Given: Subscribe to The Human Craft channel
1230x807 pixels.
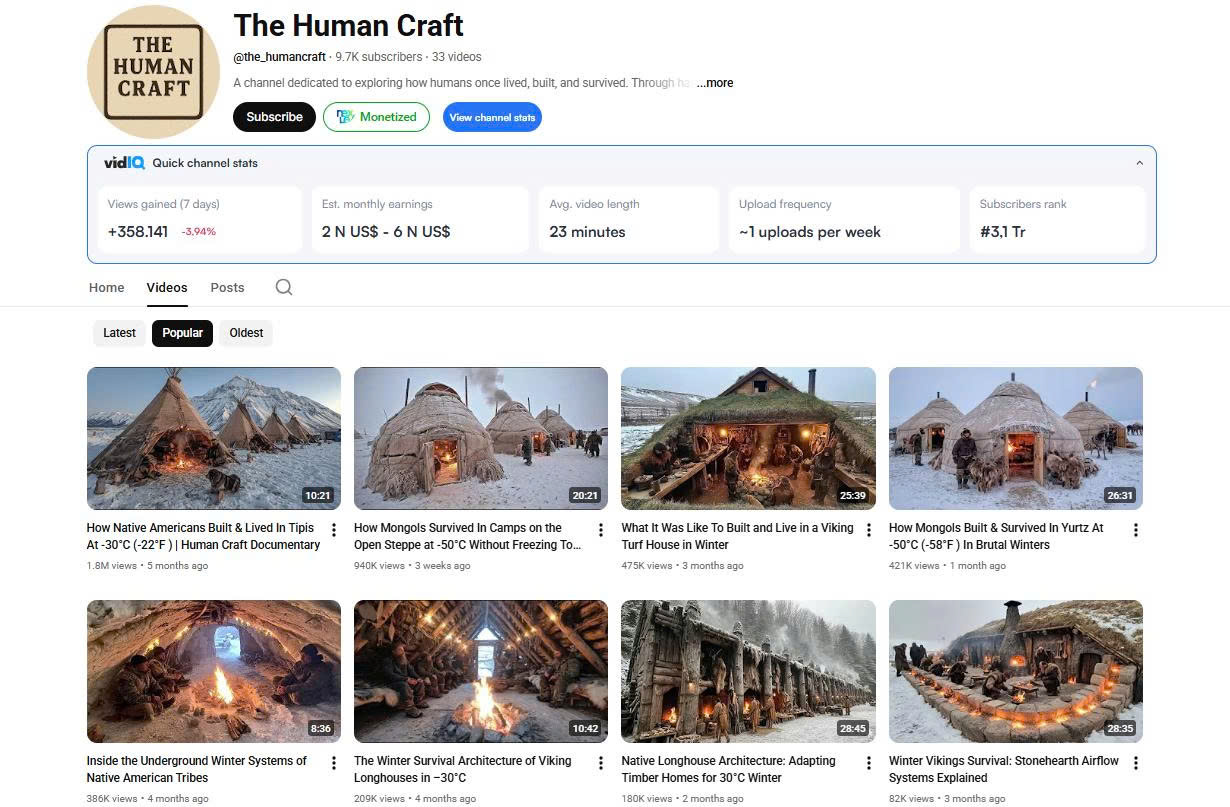Looking at the screenshot, I should [274, 117].
